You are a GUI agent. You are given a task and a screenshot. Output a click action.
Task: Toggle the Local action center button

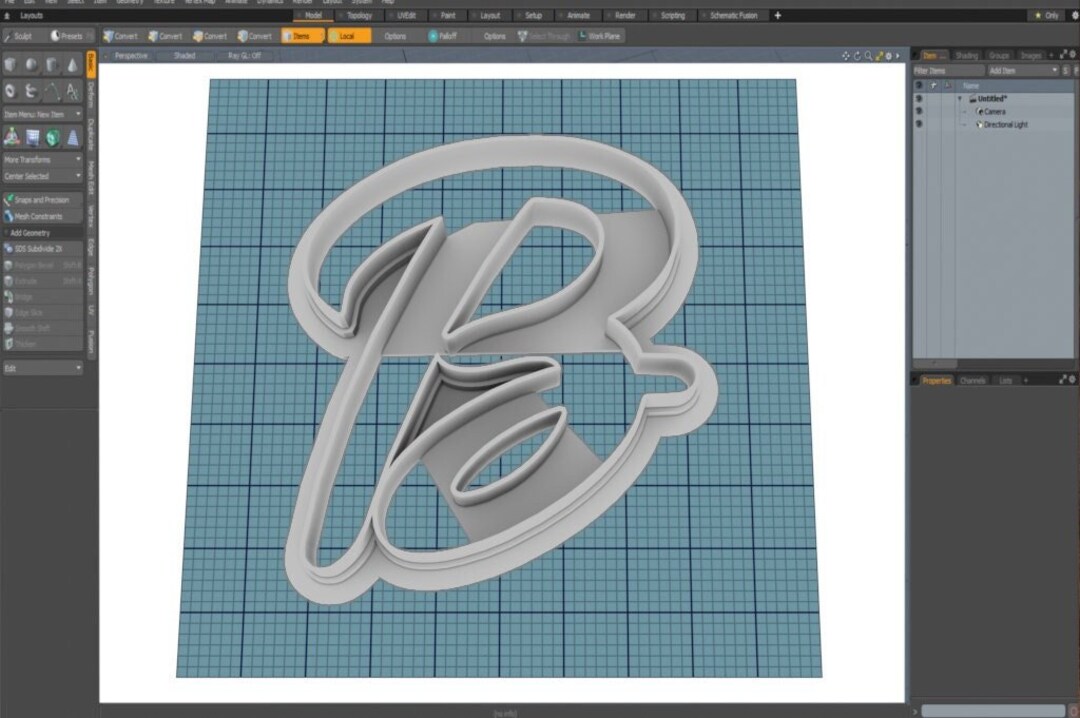(x=349, y=36)
